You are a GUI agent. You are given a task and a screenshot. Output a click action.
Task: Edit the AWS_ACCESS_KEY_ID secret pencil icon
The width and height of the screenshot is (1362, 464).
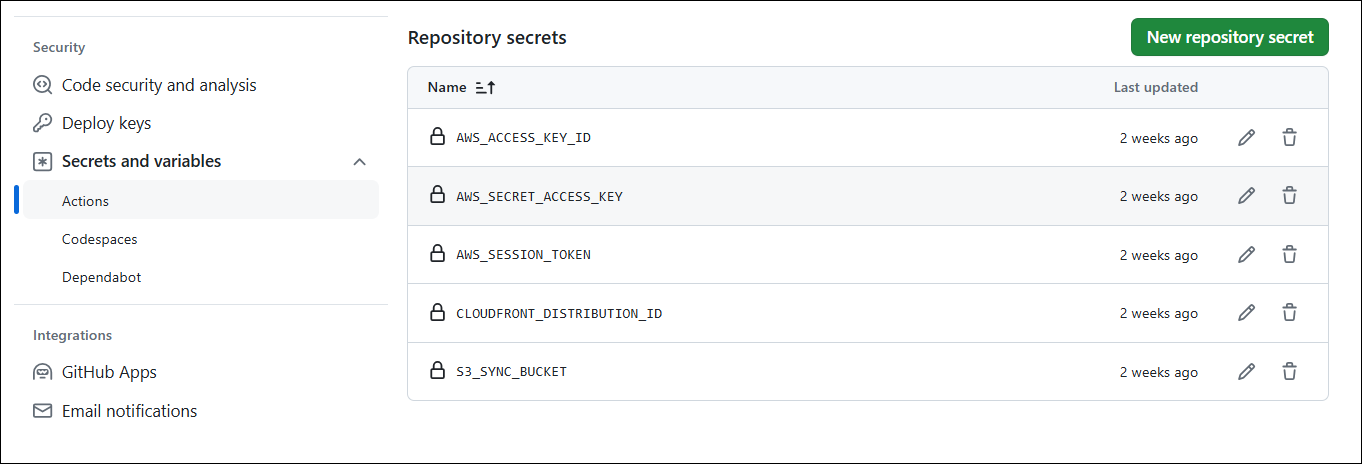[x=1246, y=138]
